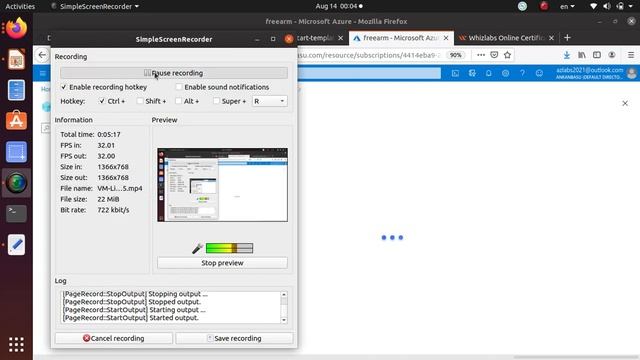Open Azure feedback smiley icon
The width and height of the screenshot is (640, 360).
(539, 73)
